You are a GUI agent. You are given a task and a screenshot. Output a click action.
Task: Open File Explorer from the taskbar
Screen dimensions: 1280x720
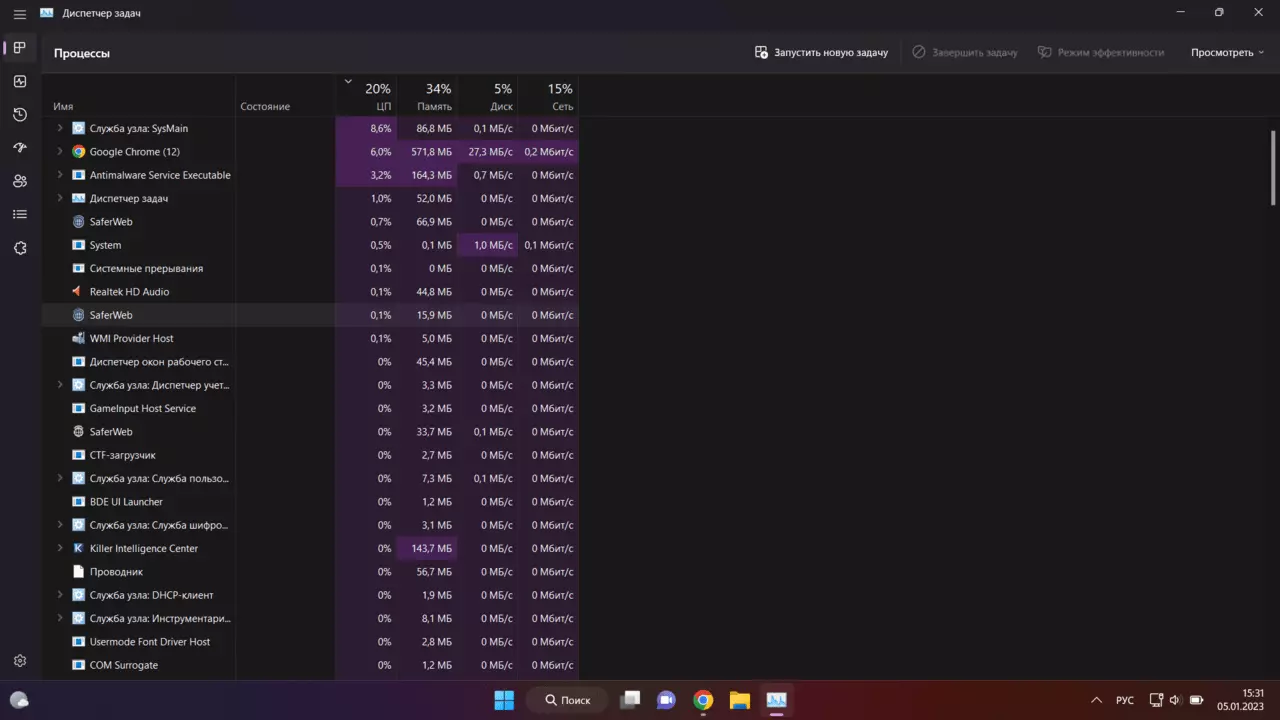point(739,700)
